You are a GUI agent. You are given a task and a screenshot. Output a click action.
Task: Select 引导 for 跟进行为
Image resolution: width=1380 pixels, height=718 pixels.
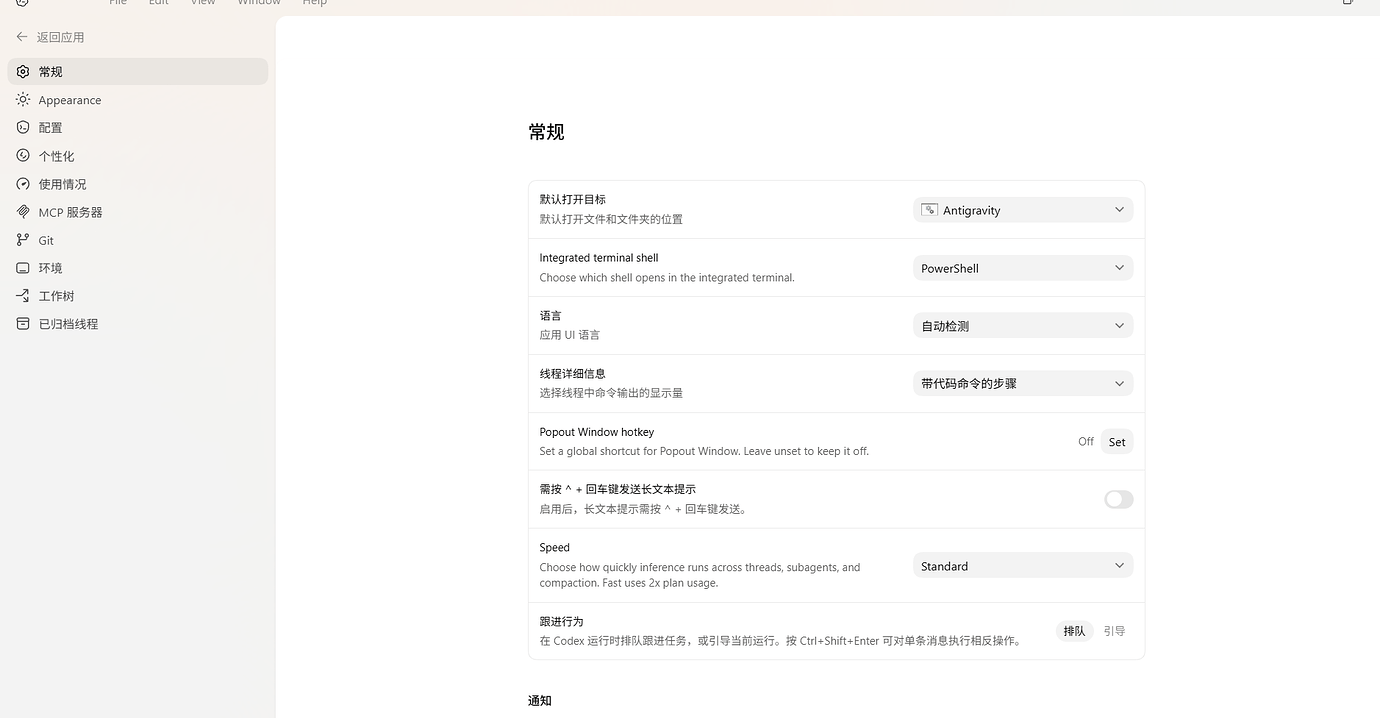pyautogui.click(x=1114, y=631)
